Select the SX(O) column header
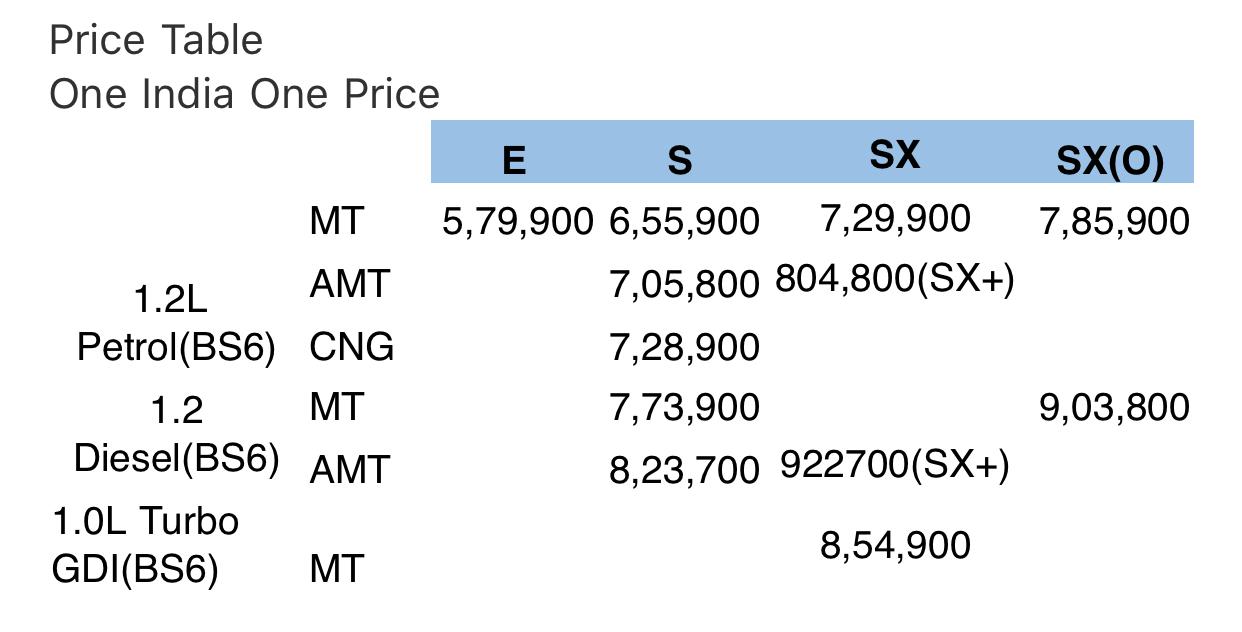This screenshot has width=1242, height=632. 1110,162
